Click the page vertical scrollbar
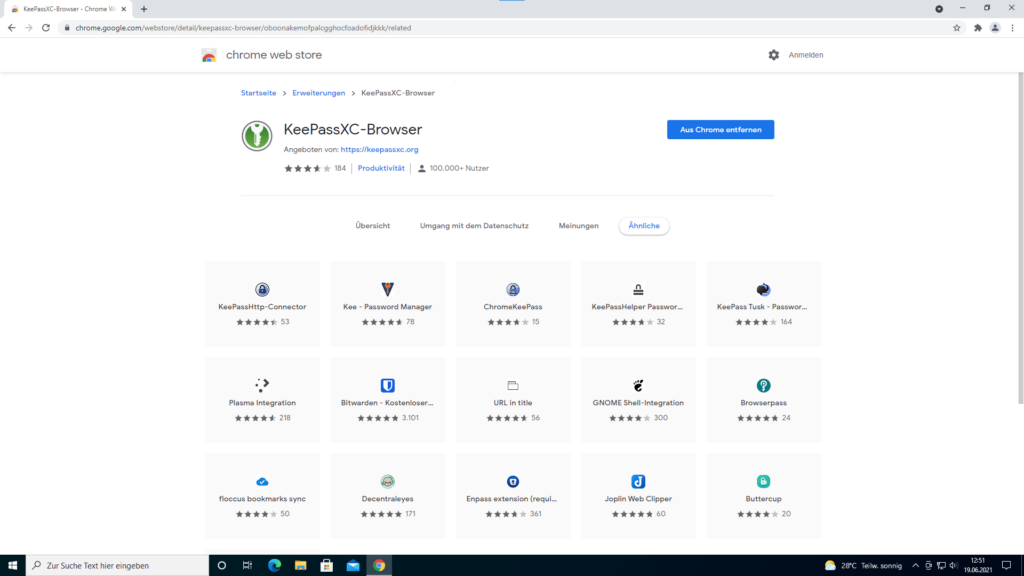This screenshot has width=1024, height=576. (x=1020, y=238)
